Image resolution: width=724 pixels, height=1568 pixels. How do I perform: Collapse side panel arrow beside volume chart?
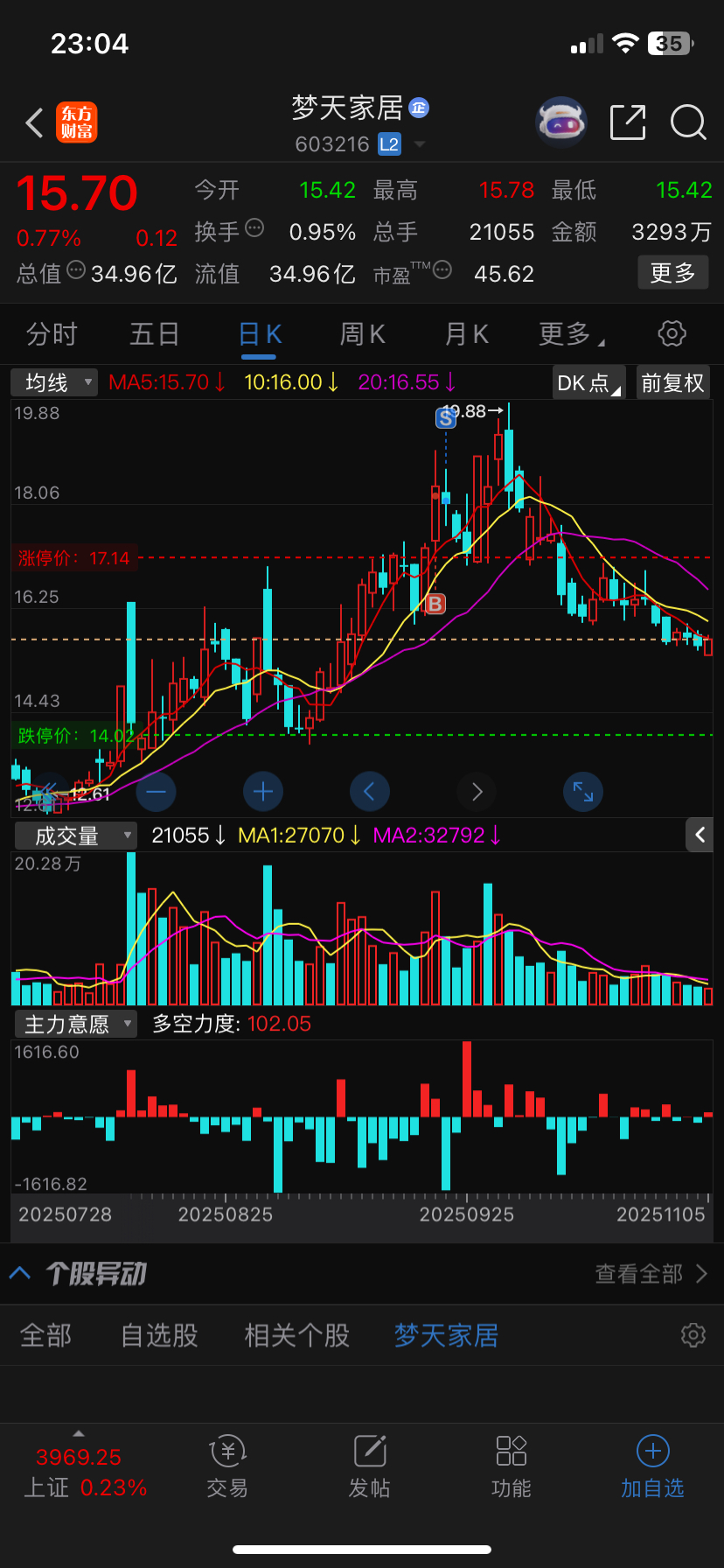pyautogui.click(x=700, y=835)
